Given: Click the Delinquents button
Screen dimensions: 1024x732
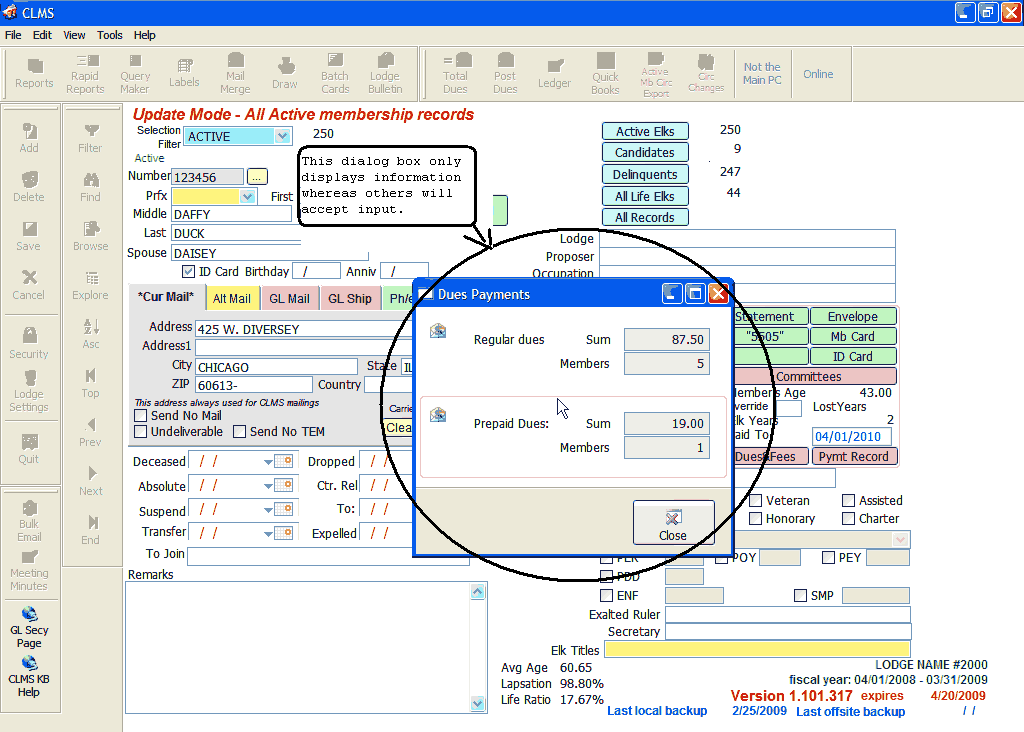Looking at the screenshot, I should pyautogui.click(x=645, y=174).
